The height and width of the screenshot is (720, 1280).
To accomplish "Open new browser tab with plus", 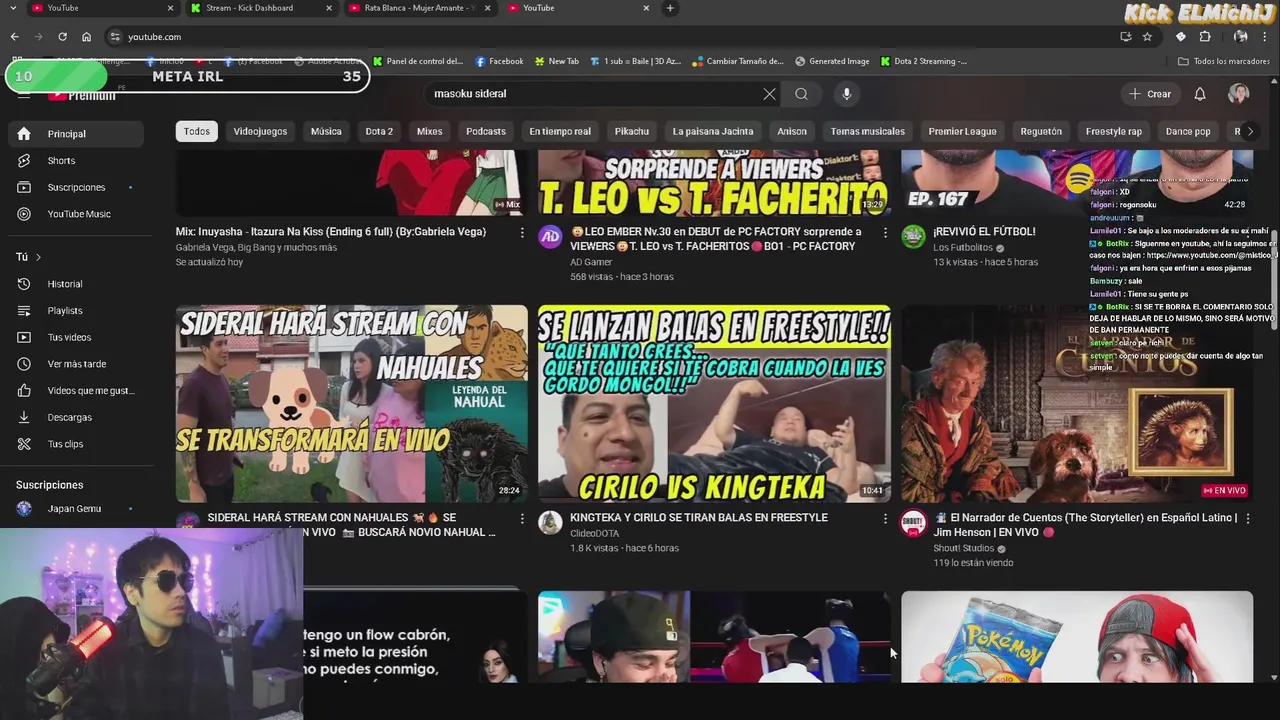I will [670, 8].
